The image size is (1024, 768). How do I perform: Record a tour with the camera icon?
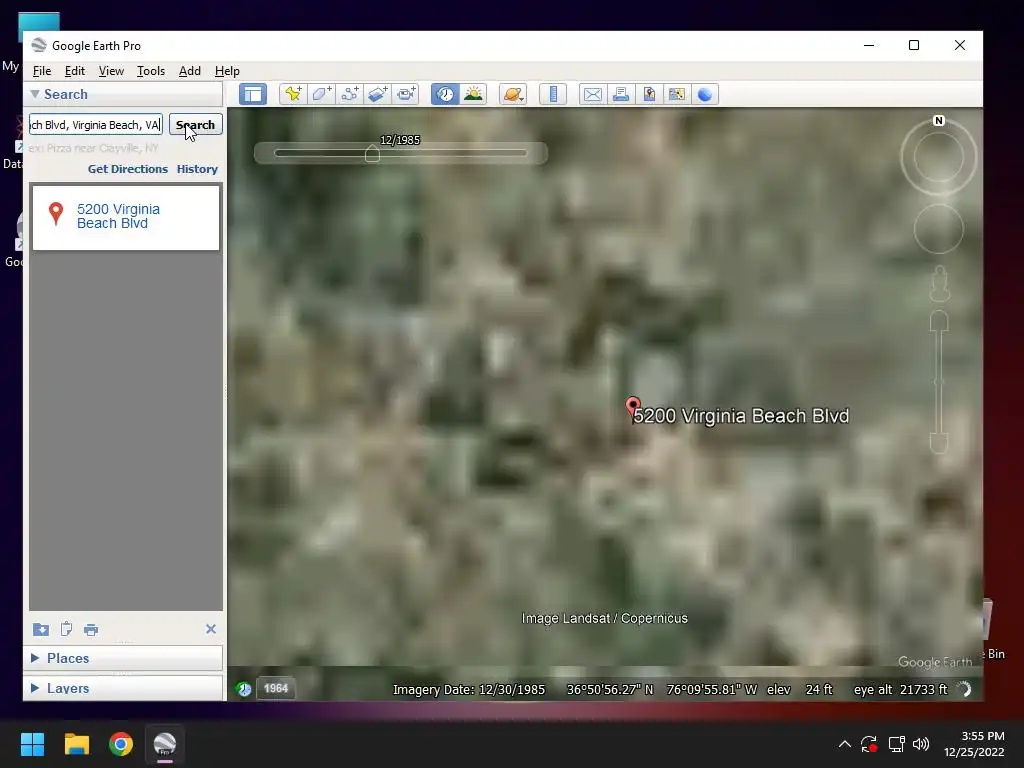click(406, 94)
